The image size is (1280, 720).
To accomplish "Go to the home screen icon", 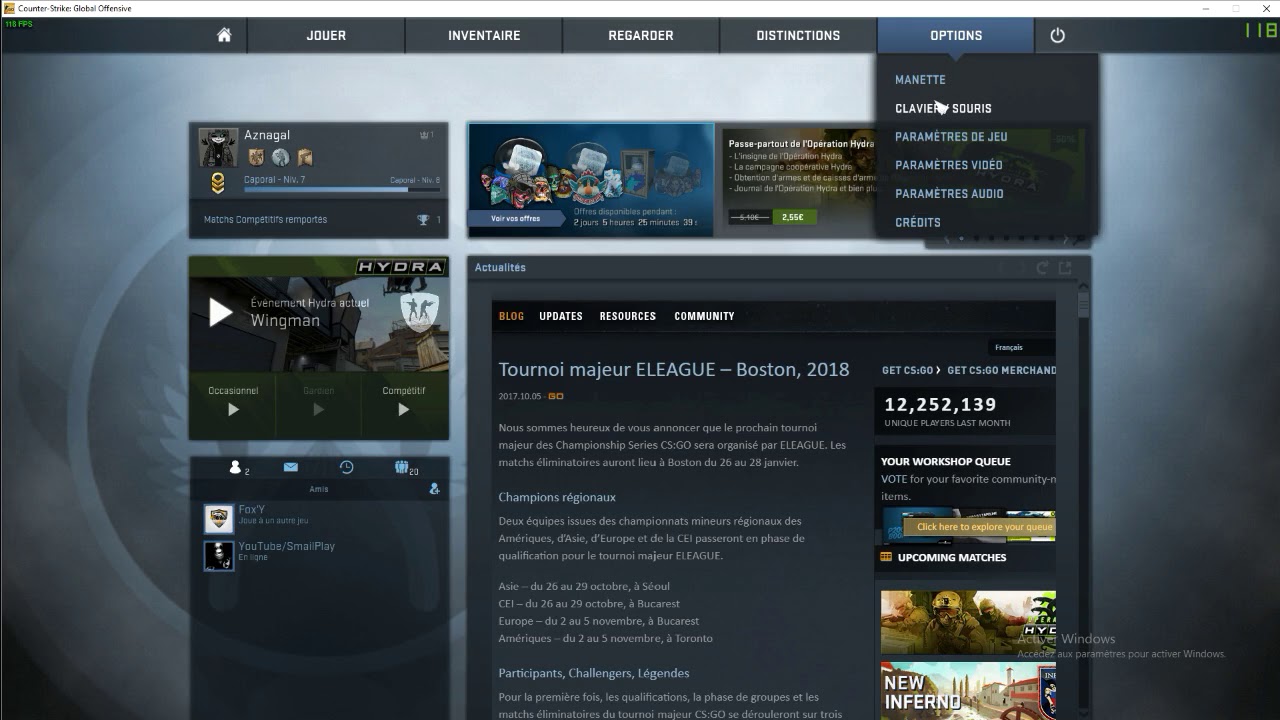I will [224, 35].
